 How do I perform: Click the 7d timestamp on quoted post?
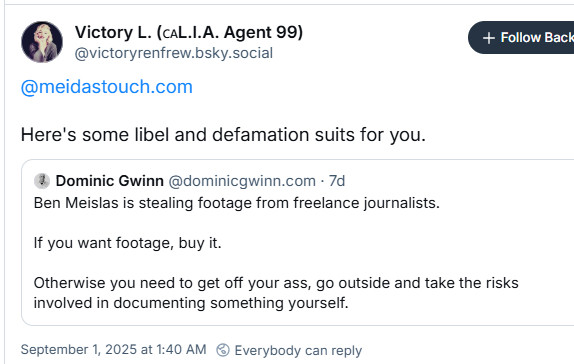tap(337, 181)
